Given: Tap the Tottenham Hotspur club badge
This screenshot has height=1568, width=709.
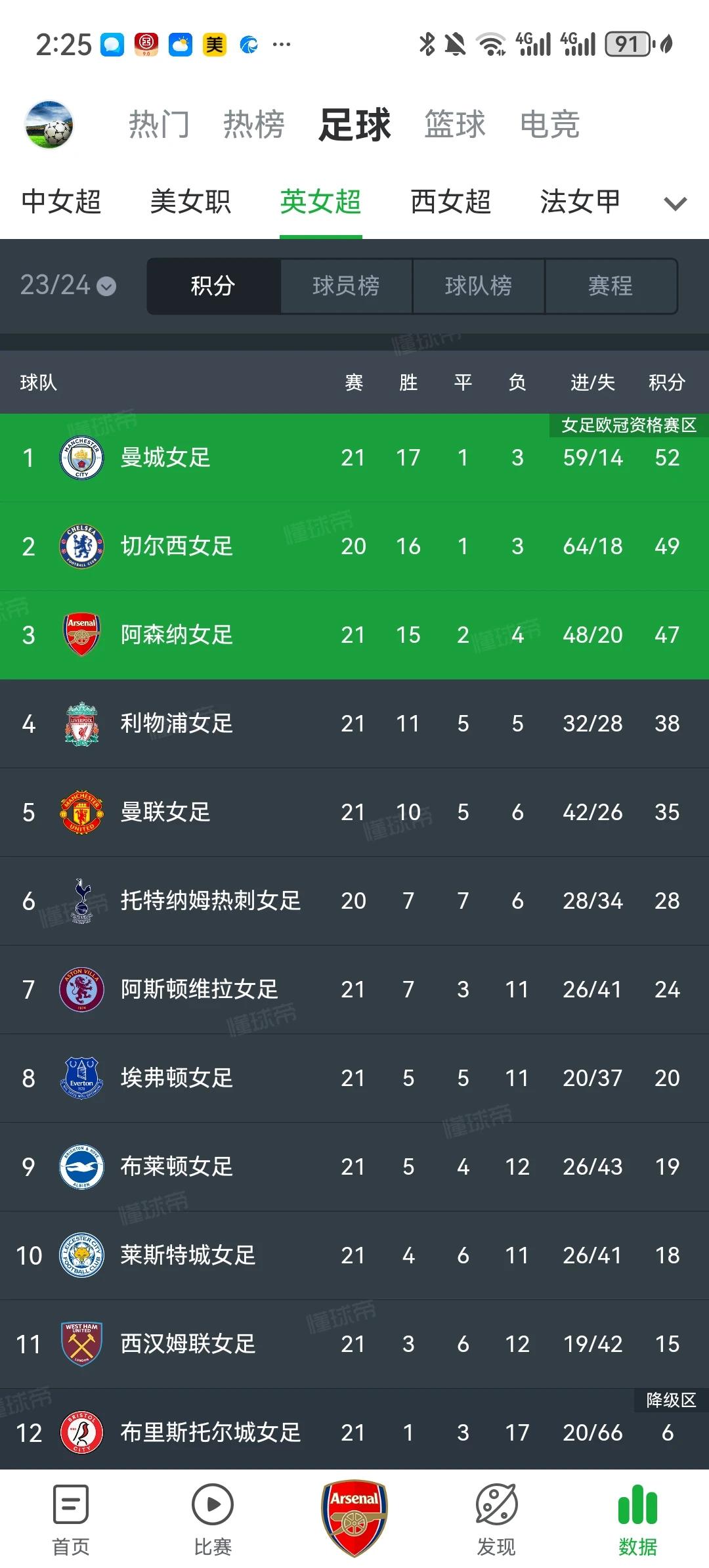Looking at the screenshot, I should point(81,900).
